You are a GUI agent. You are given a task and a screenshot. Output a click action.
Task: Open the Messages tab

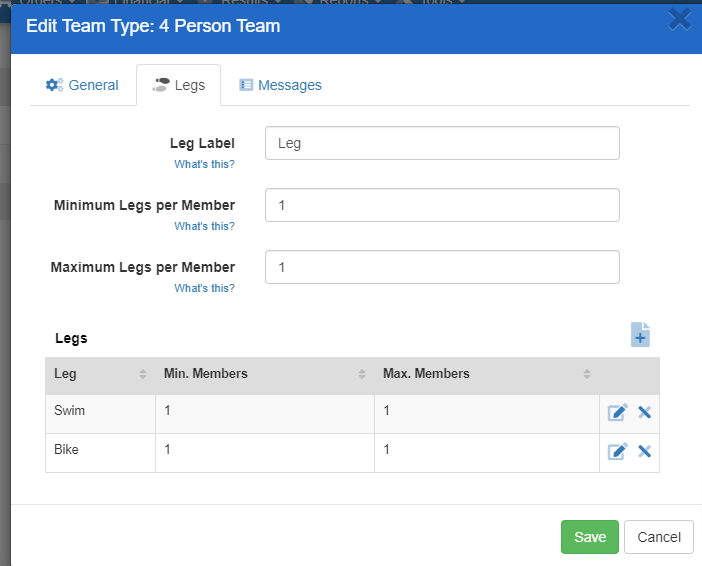pos(280,85)
